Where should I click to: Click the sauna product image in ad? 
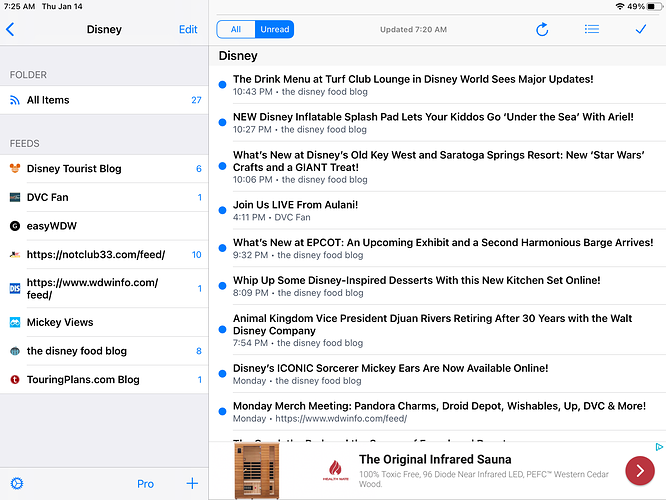pos(257,471)
